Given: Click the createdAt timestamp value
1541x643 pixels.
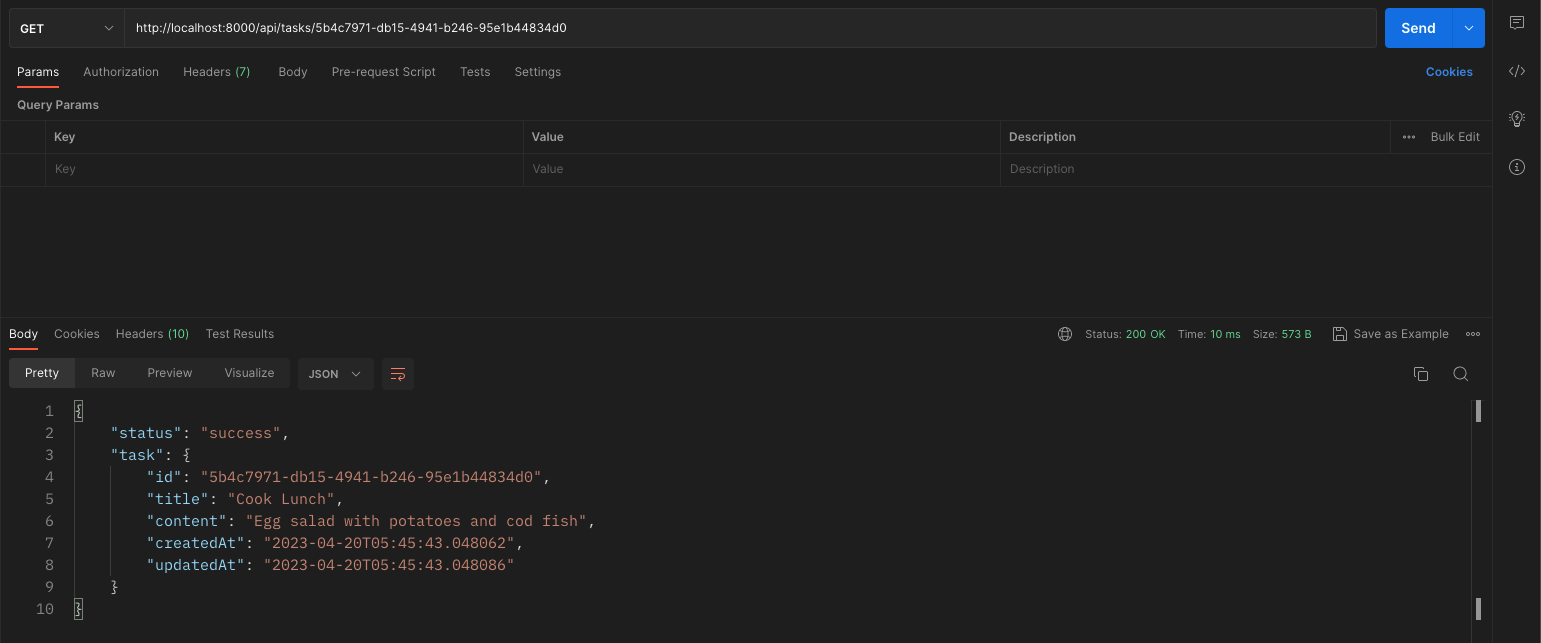Looking at the screenshot, I should (x=389, y=543).
